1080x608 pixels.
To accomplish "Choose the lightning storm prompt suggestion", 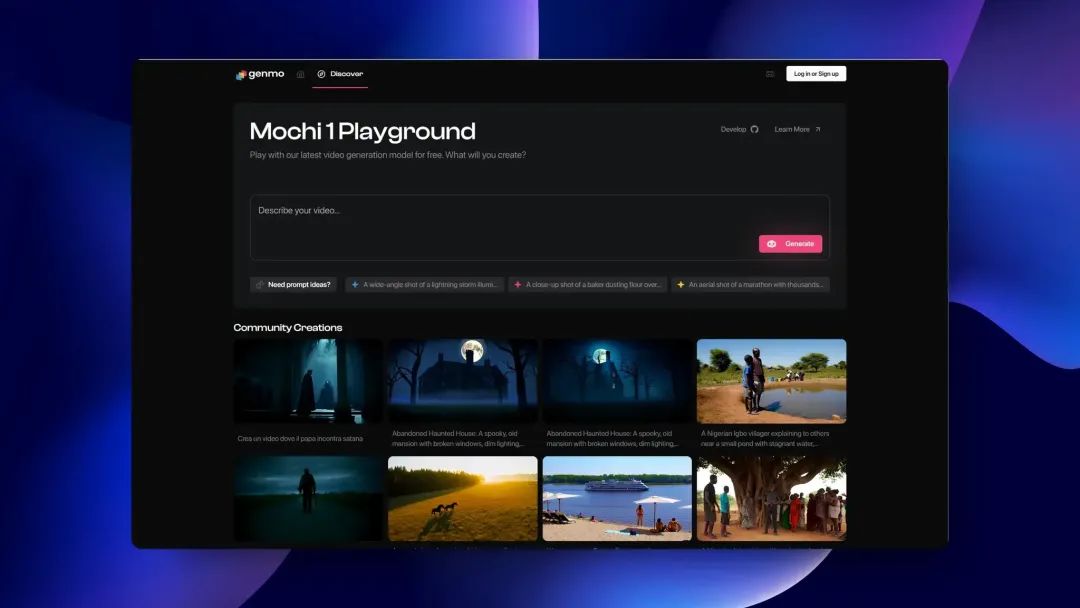I will pyautogui.click(x=424, y=284).
